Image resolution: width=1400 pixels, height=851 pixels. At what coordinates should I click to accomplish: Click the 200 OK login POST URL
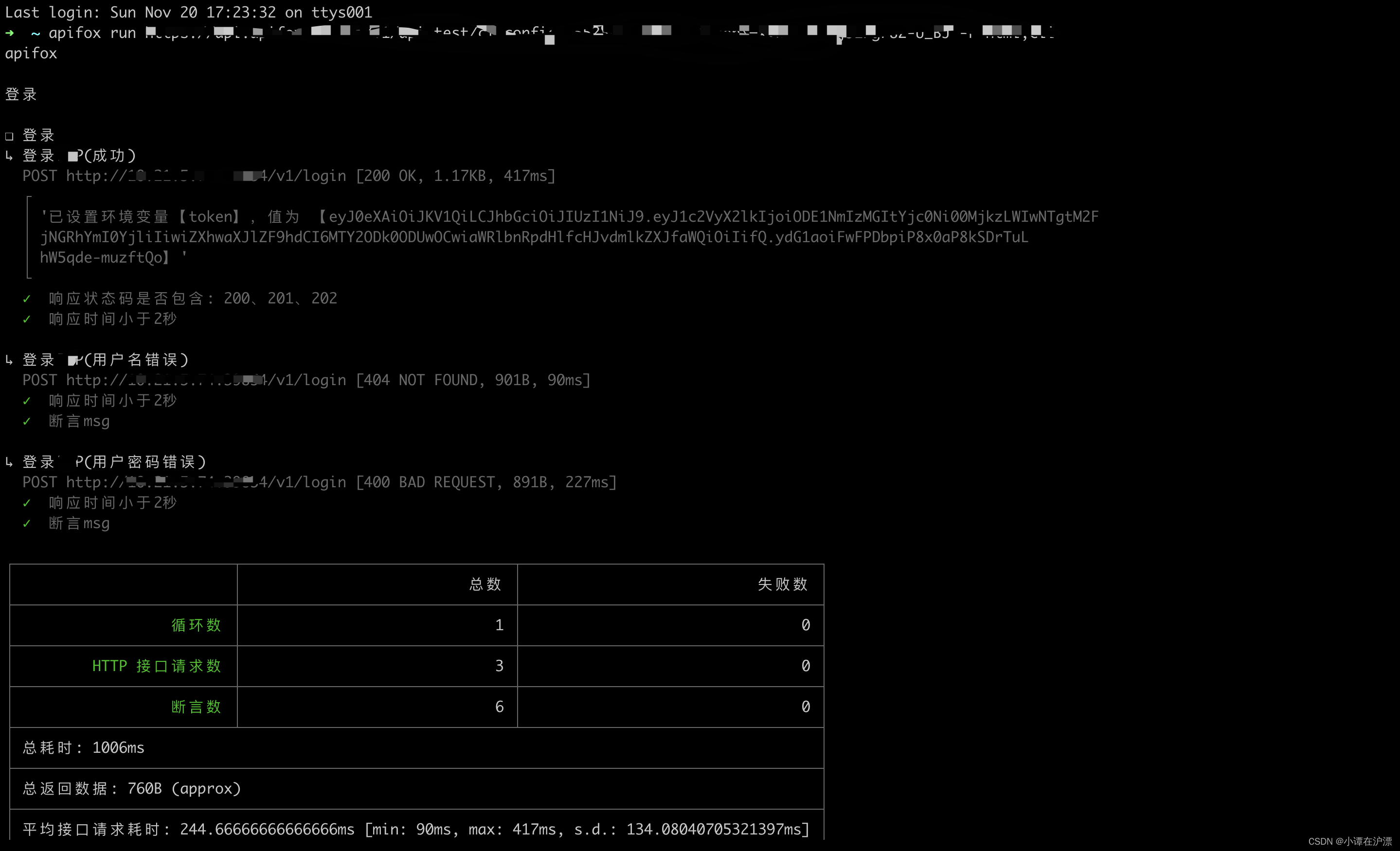[206, 176]
